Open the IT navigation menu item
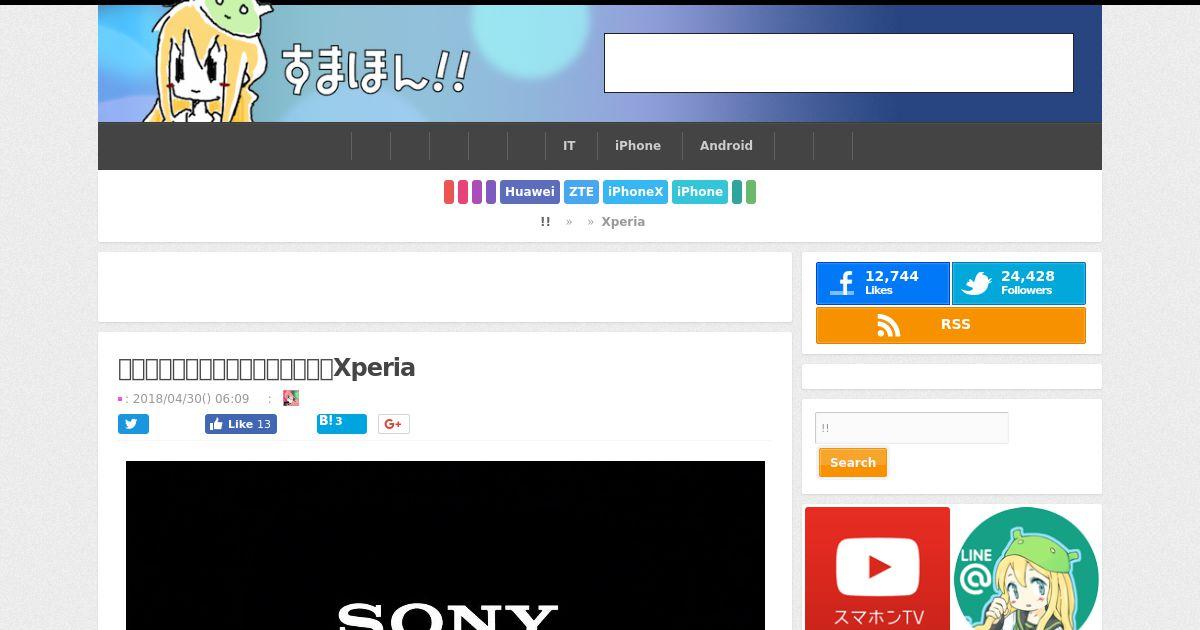 tap(569, 146)
